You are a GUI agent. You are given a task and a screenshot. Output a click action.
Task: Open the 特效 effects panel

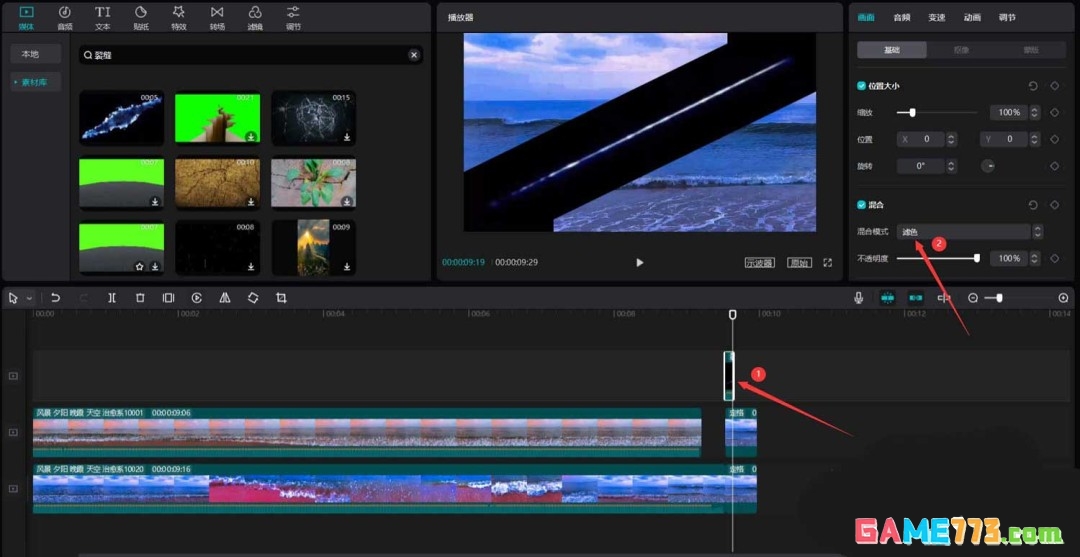(x=178, y=16)
